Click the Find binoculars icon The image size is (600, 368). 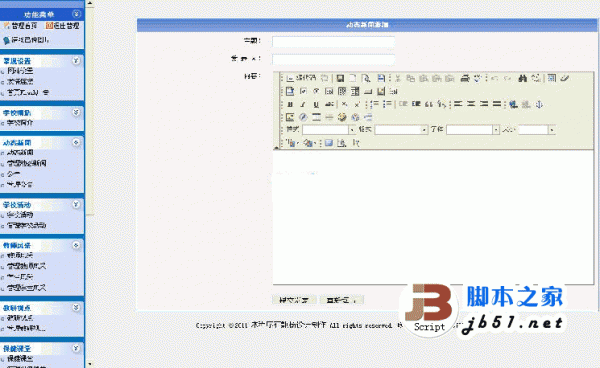point(522,78)
